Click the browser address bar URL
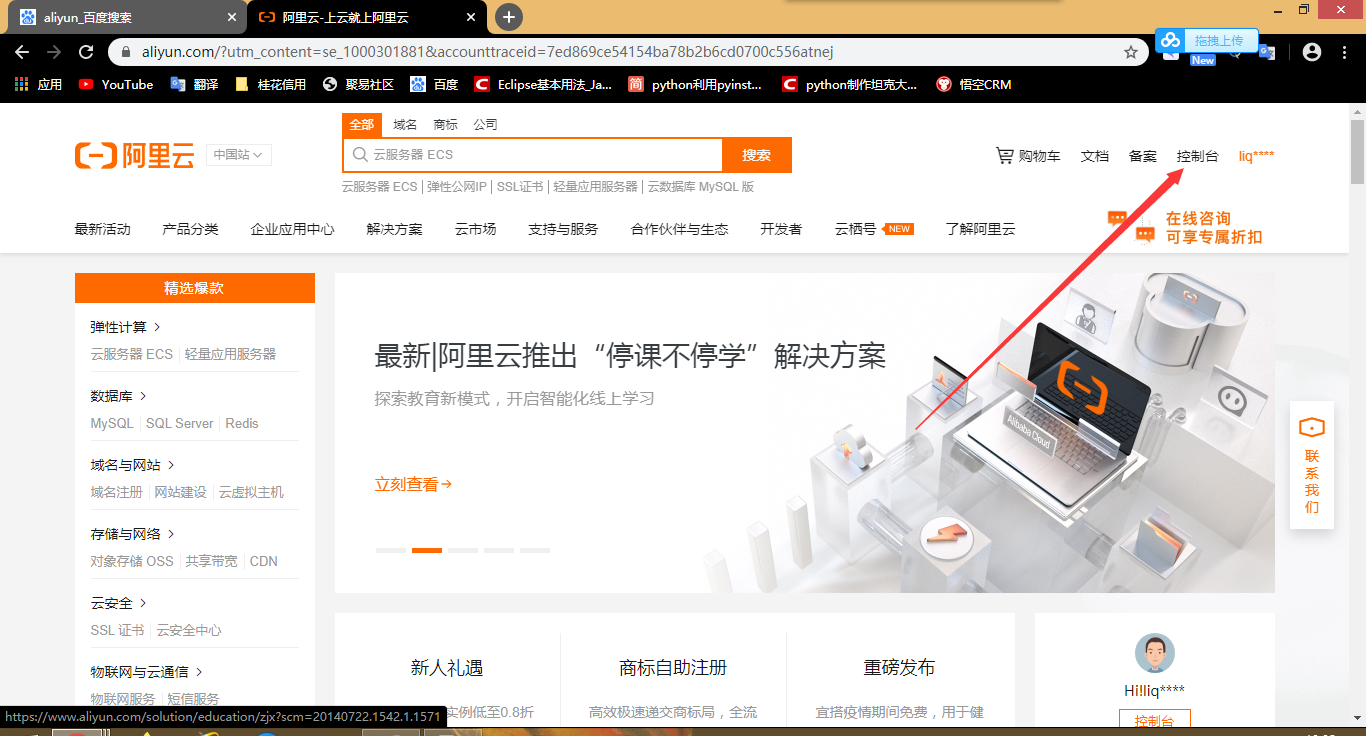Screen dimensions: 1366x736 (488, 52)
